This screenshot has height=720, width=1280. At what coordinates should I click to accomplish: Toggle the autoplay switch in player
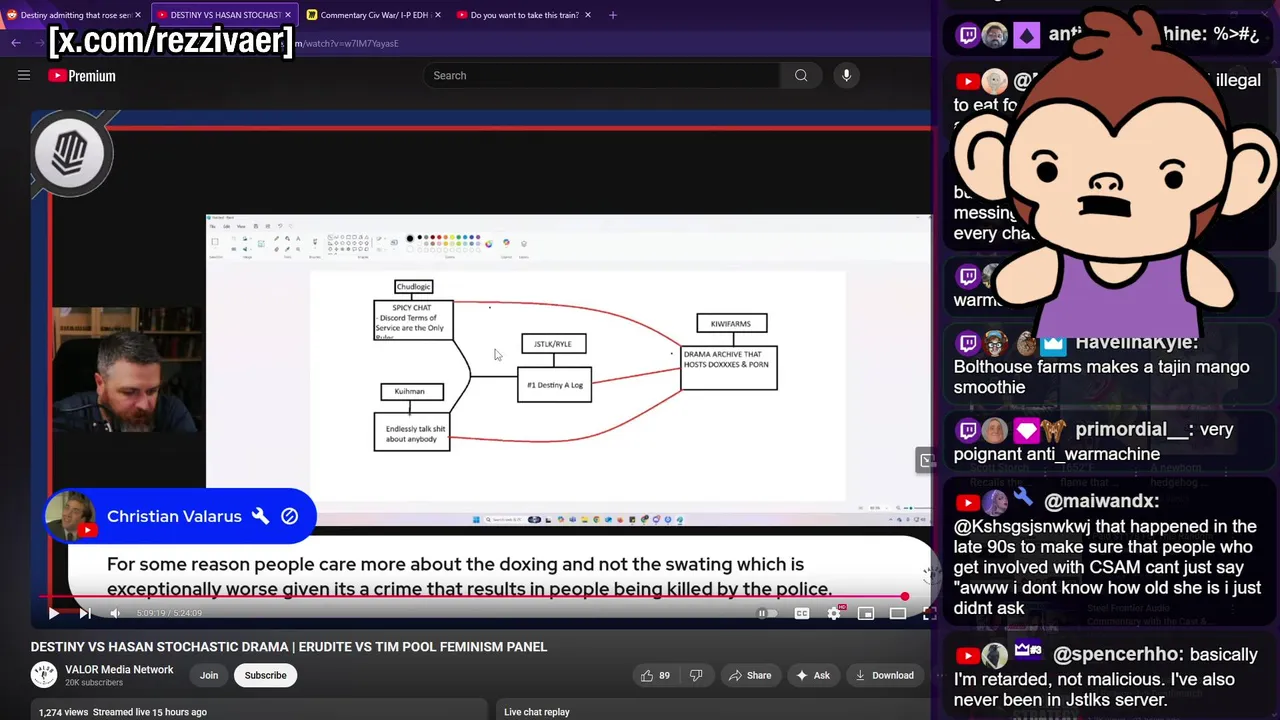pos(767,613)
